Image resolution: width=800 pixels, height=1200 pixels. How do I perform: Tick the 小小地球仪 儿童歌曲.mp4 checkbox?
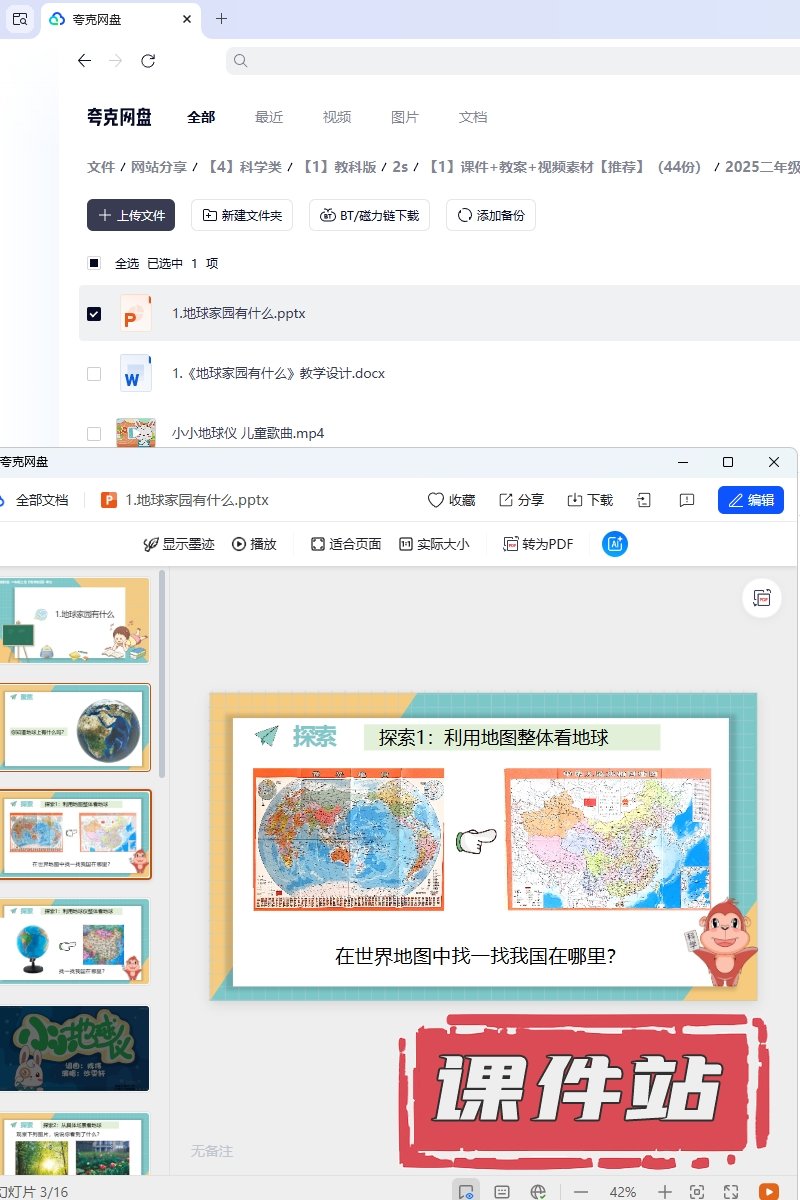[x=94, y=433]
